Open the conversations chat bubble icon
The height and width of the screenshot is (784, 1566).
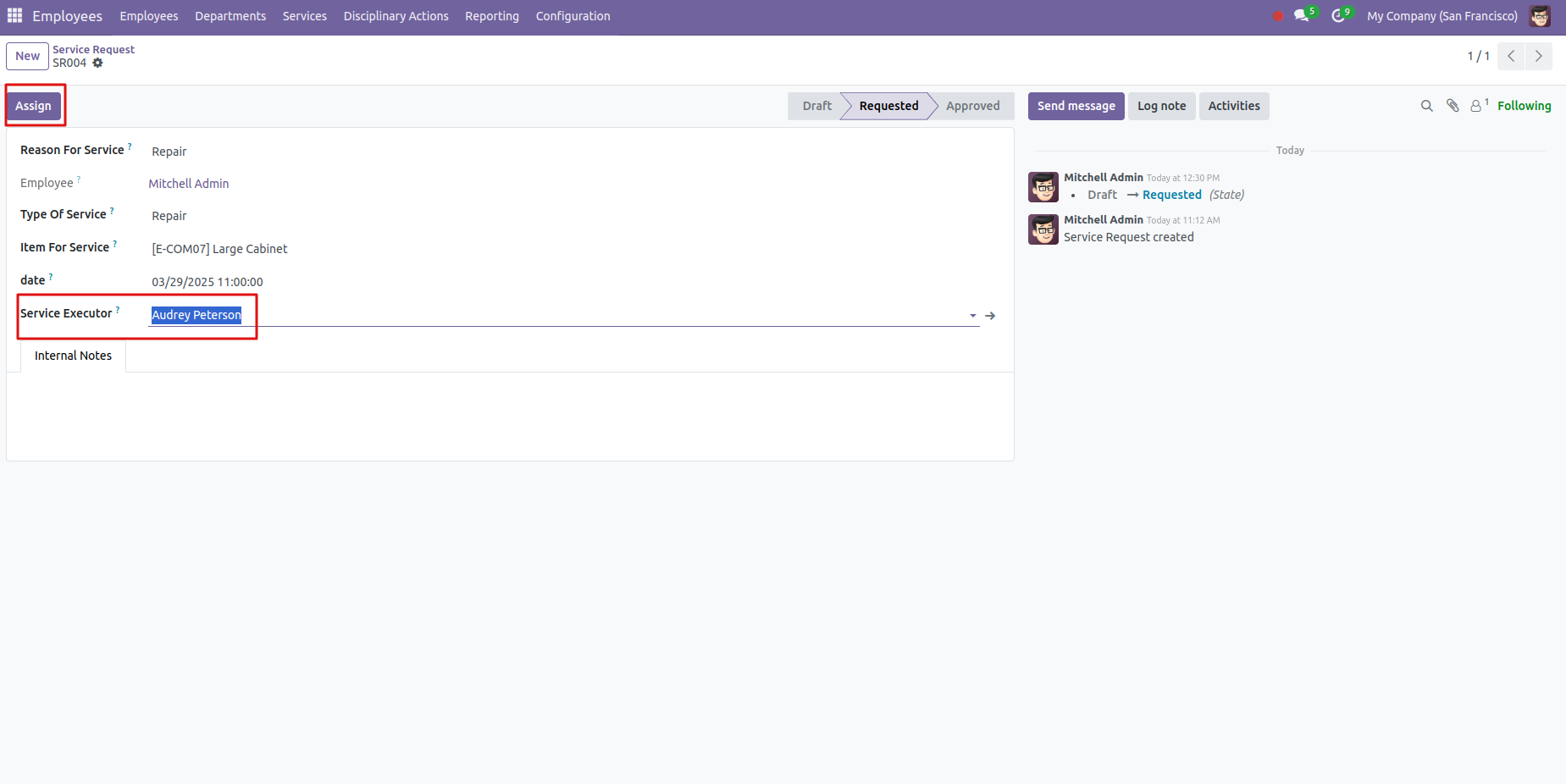coord(1301,16)
